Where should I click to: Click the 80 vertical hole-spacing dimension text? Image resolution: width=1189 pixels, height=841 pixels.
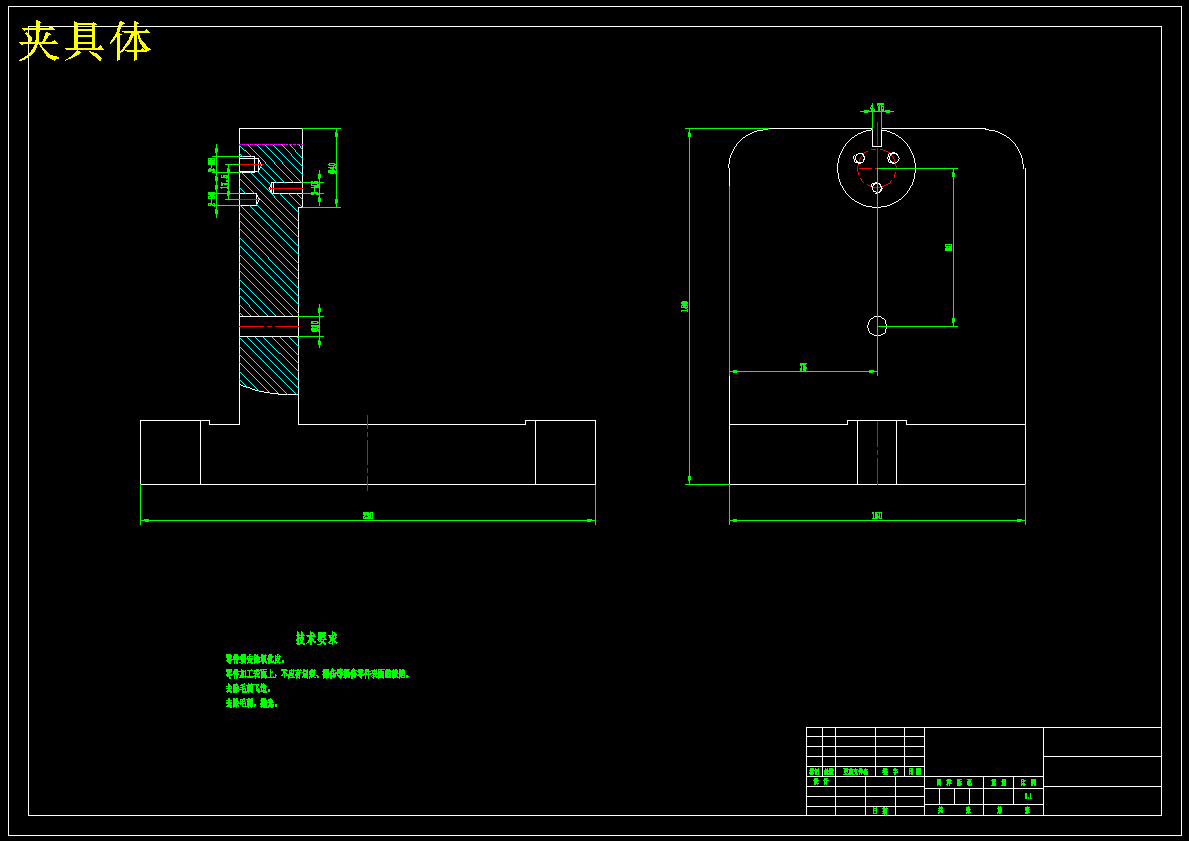(x=949, y=247)
